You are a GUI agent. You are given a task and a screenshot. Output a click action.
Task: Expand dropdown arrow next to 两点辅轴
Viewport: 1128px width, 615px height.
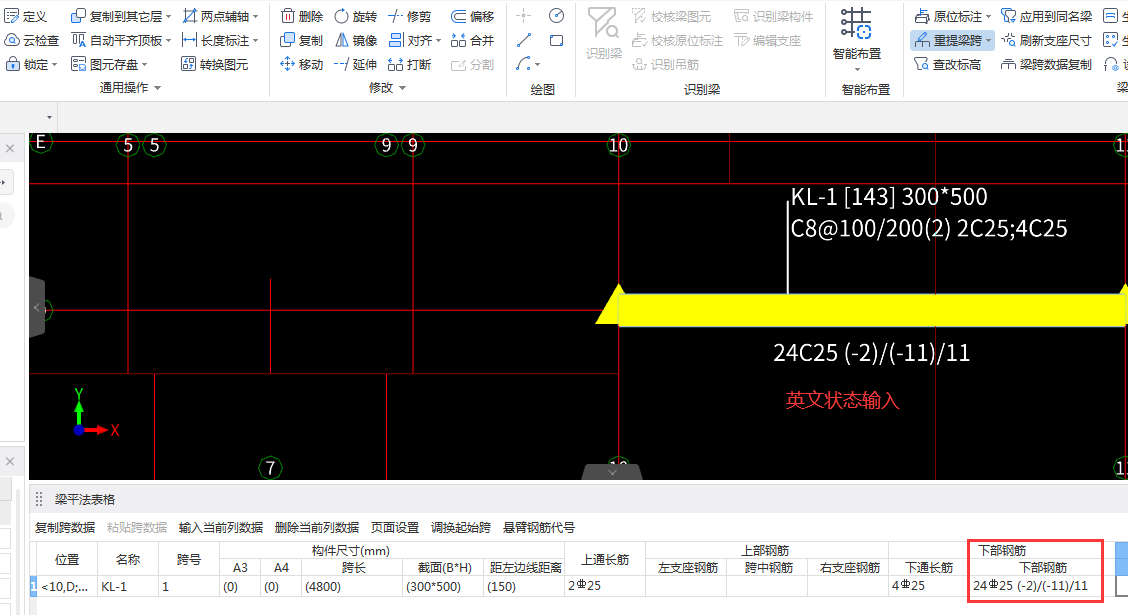point(256,17)
